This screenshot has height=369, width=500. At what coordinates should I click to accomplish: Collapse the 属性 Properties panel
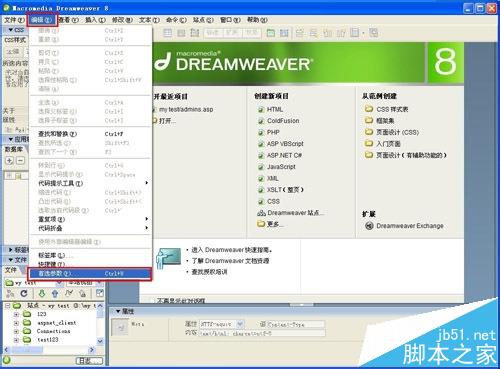[118, 311]
